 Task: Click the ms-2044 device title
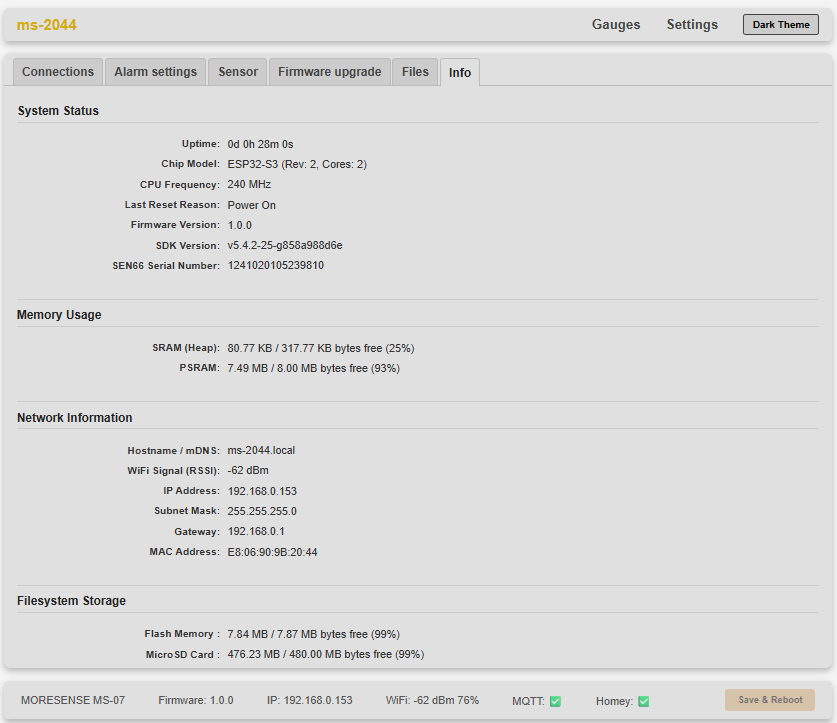pyautogui.click(x=47, y=25)
